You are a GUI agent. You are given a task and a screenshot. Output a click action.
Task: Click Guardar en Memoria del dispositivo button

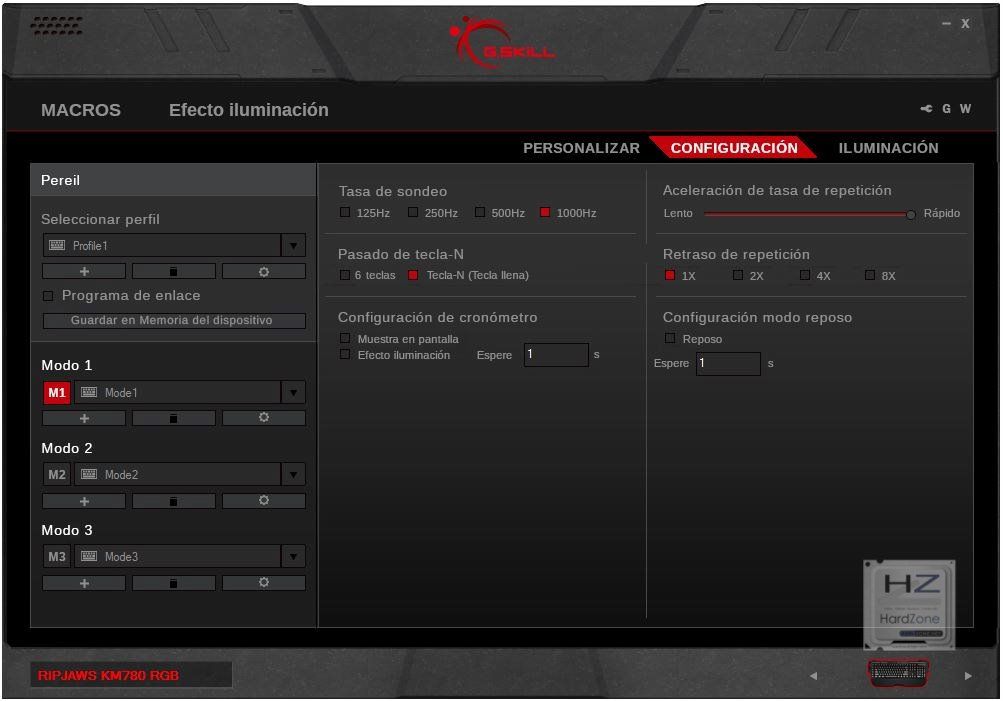pyautogui.click(x=174, y=320)
